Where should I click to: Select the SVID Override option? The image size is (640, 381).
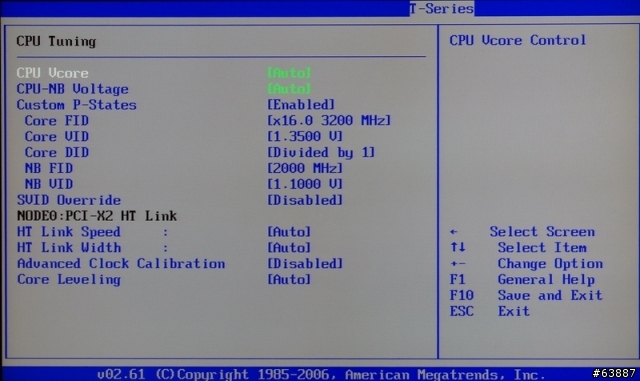click(x=69, y=201)
